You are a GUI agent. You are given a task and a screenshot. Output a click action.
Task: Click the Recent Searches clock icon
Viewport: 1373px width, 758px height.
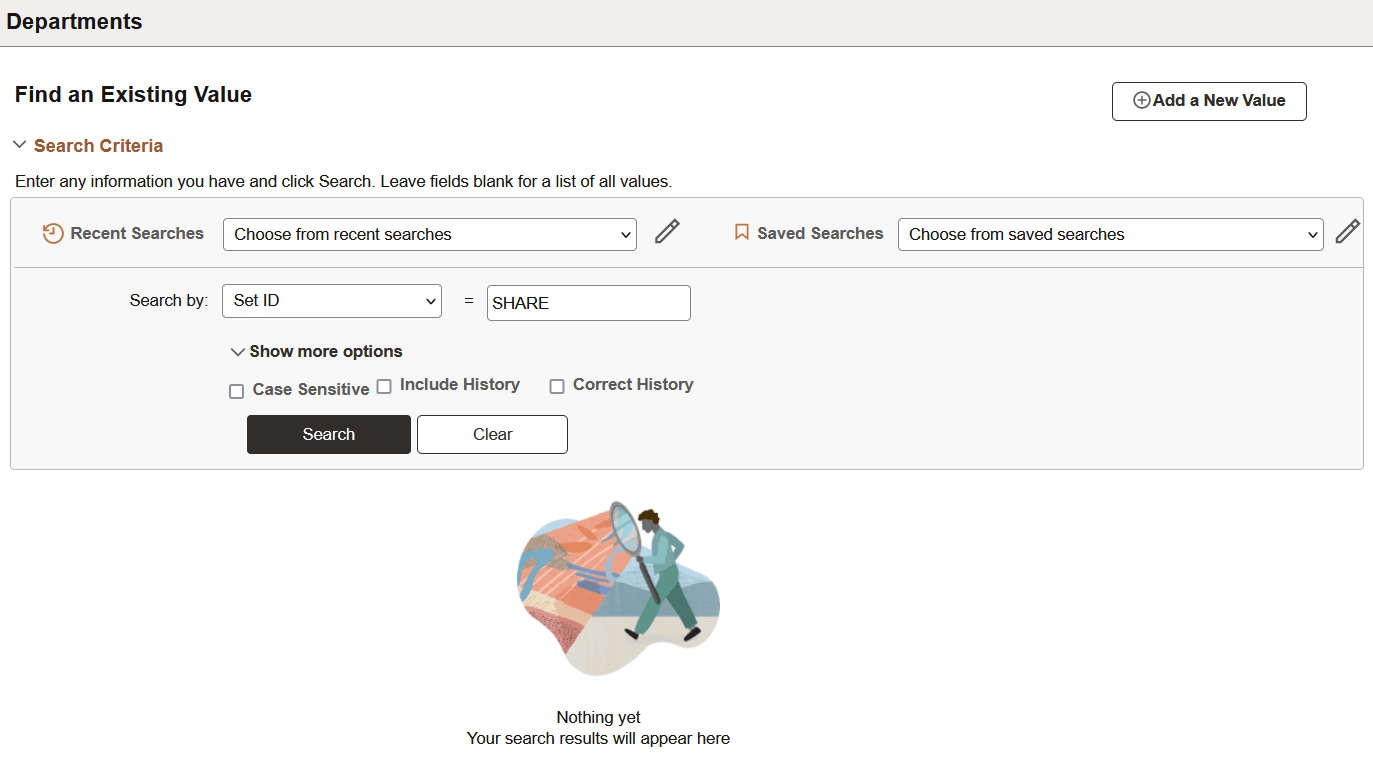click(51, 232)
